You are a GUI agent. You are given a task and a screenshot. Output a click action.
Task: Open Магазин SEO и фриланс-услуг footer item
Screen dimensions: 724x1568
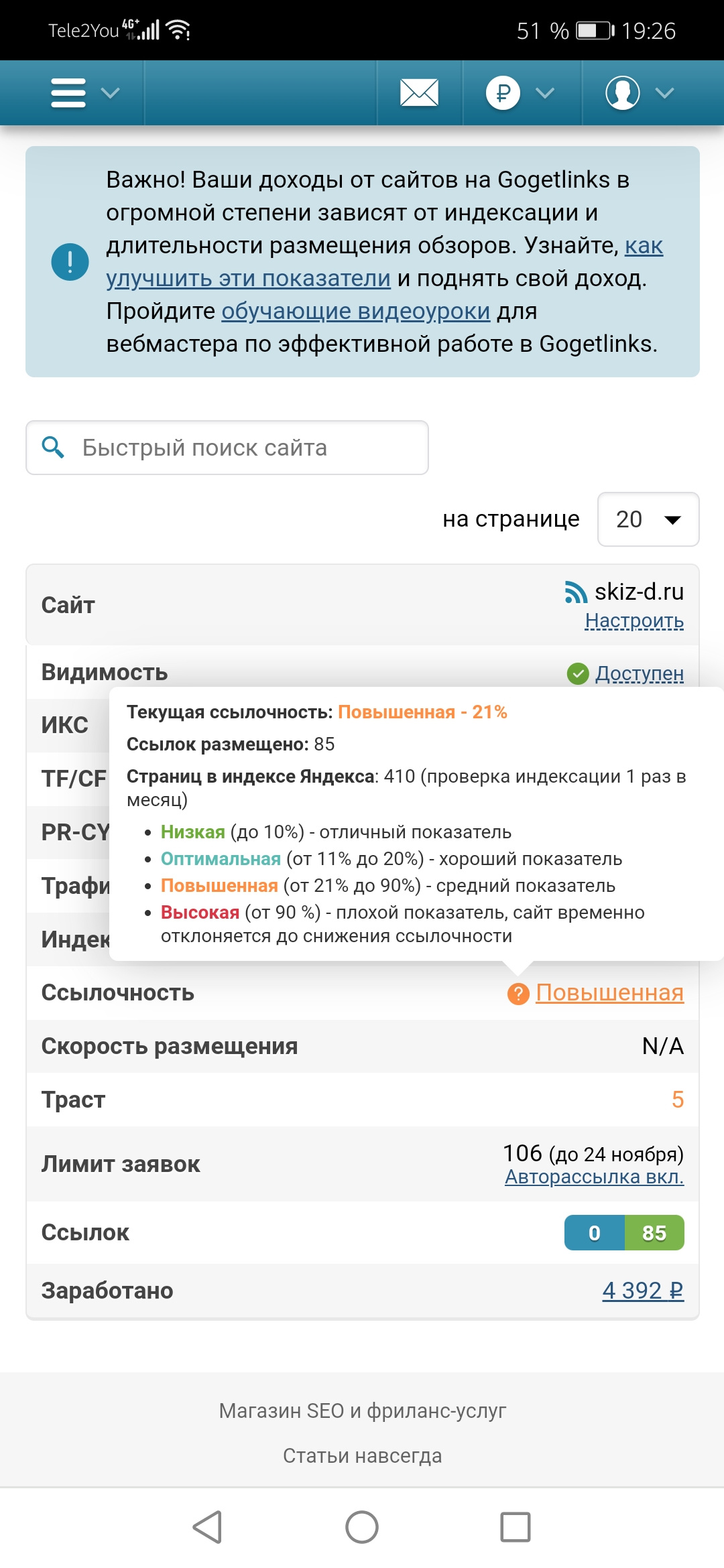pos(362,1411)
